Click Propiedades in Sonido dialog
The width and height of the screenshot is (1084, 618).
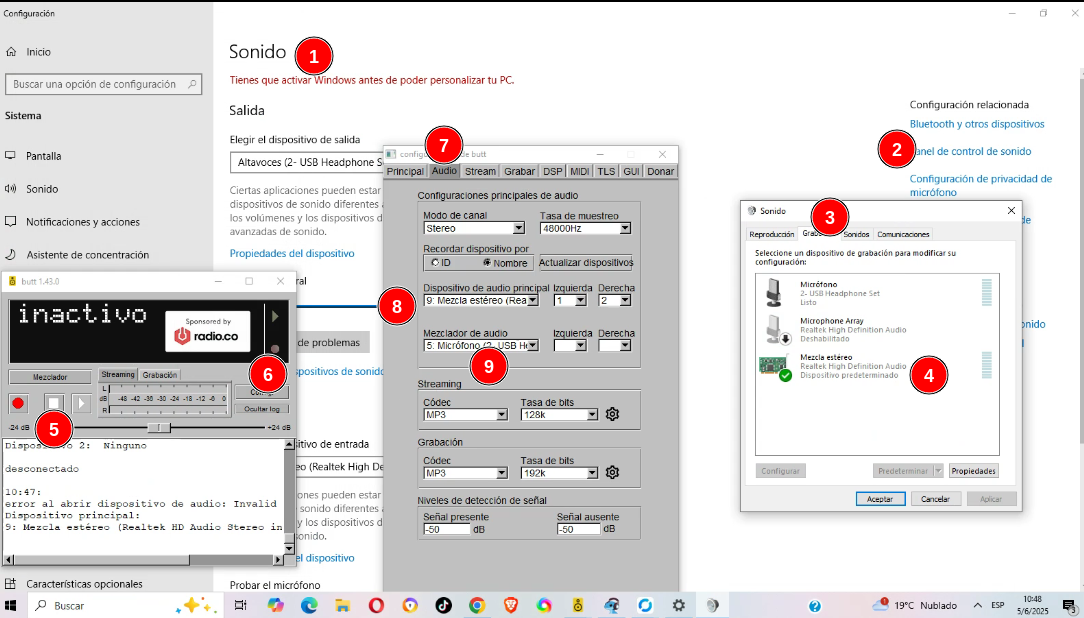[973, 471]
